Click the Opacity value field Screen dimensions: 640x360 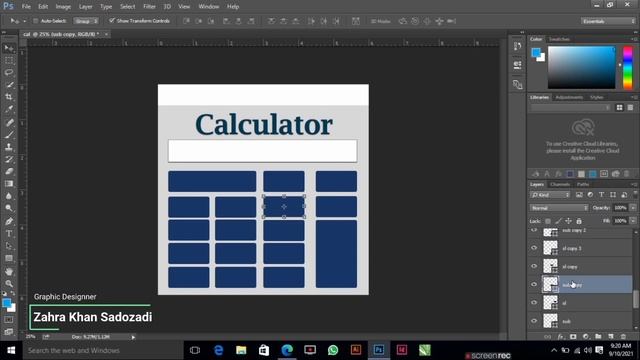click(x=620, y=208)
